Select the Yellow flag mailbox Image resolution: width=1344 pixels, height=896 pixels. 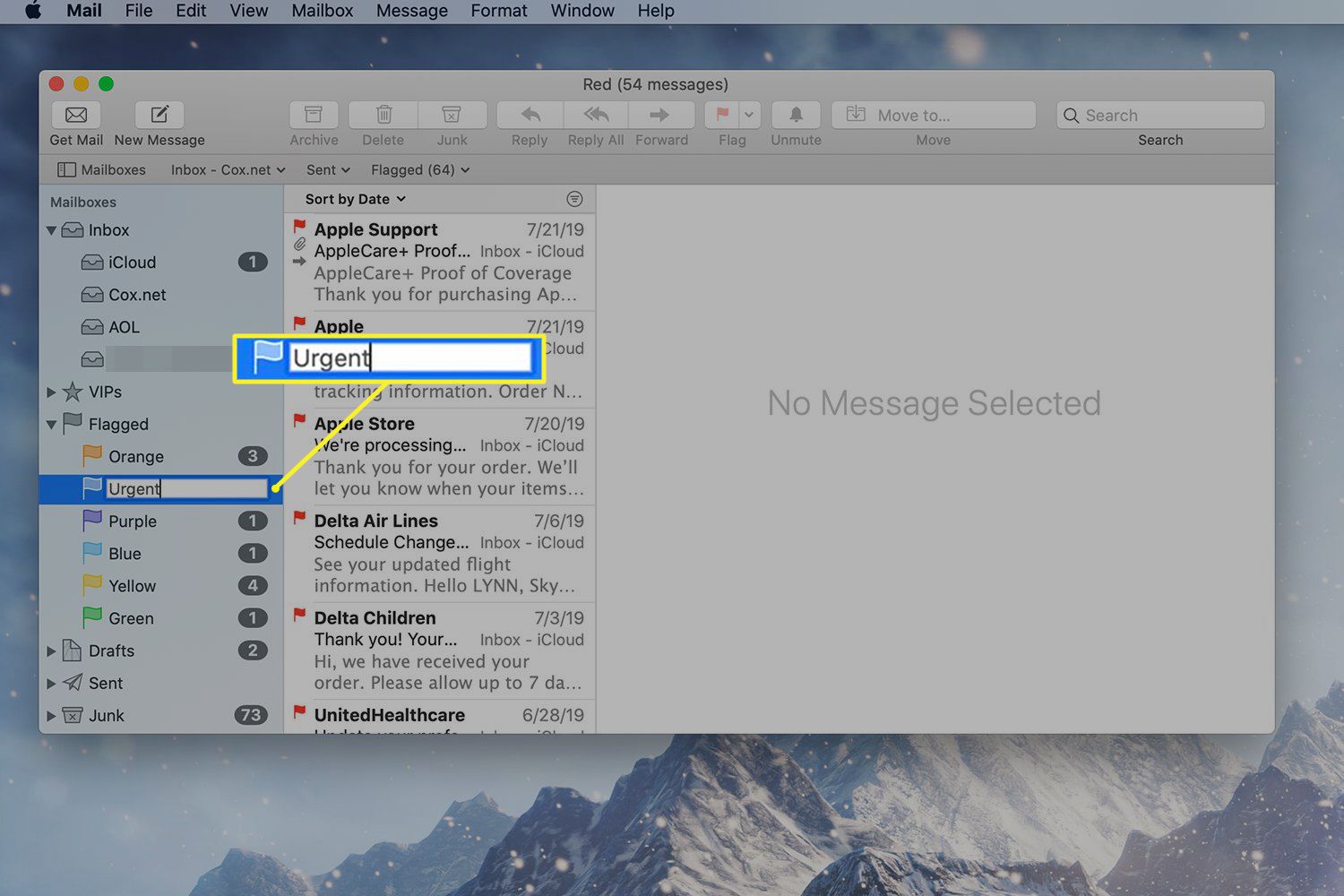pyautogui.click(x=161, y=586)
